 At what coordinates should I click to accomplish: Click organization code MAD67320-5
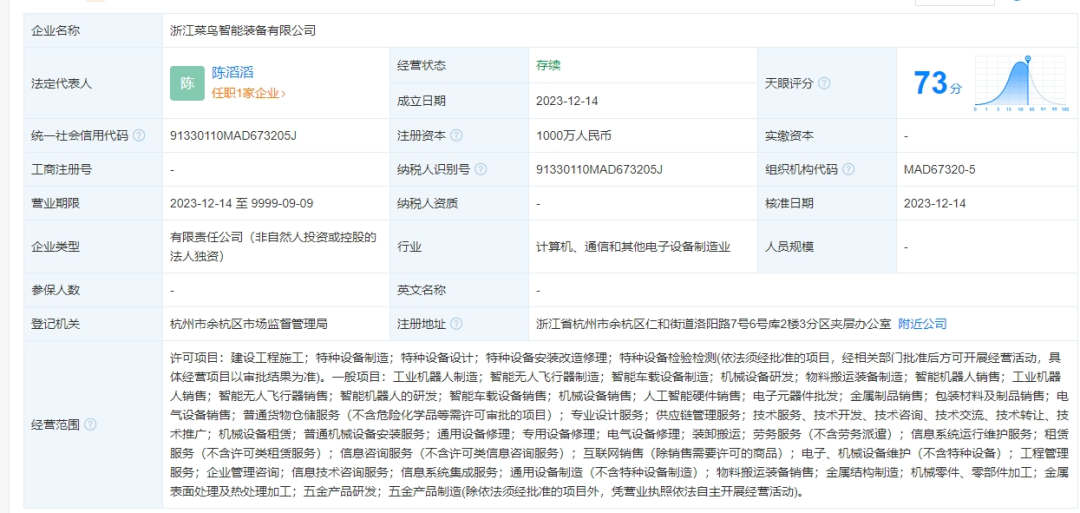tap(939, 169)
